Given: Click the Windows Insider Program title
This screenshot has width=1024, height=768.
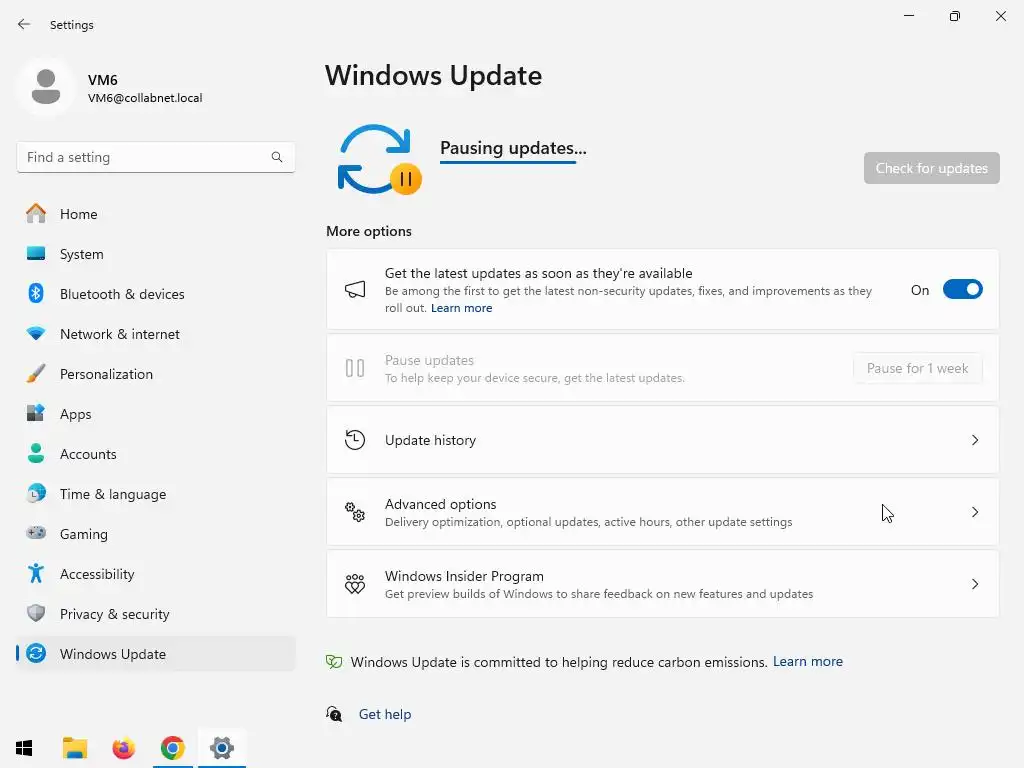Looking at the screenshot, I should pyautogui.click(x=464, y=576).
